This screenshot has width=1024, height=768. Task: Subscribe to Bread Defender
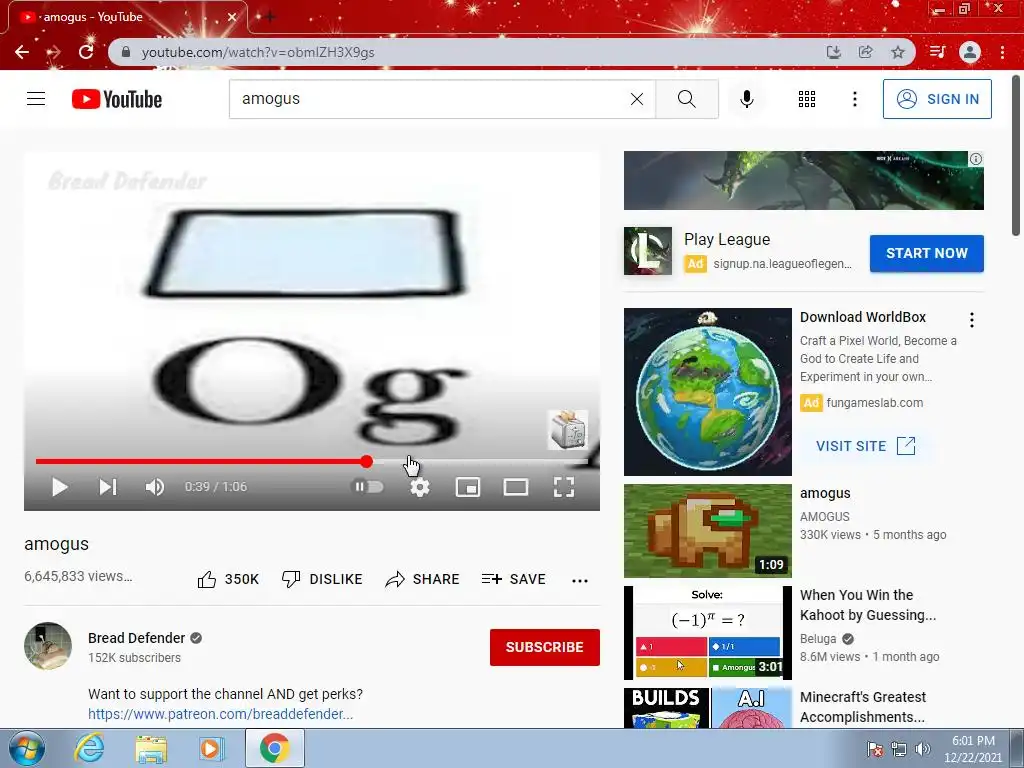click(545, 647)
